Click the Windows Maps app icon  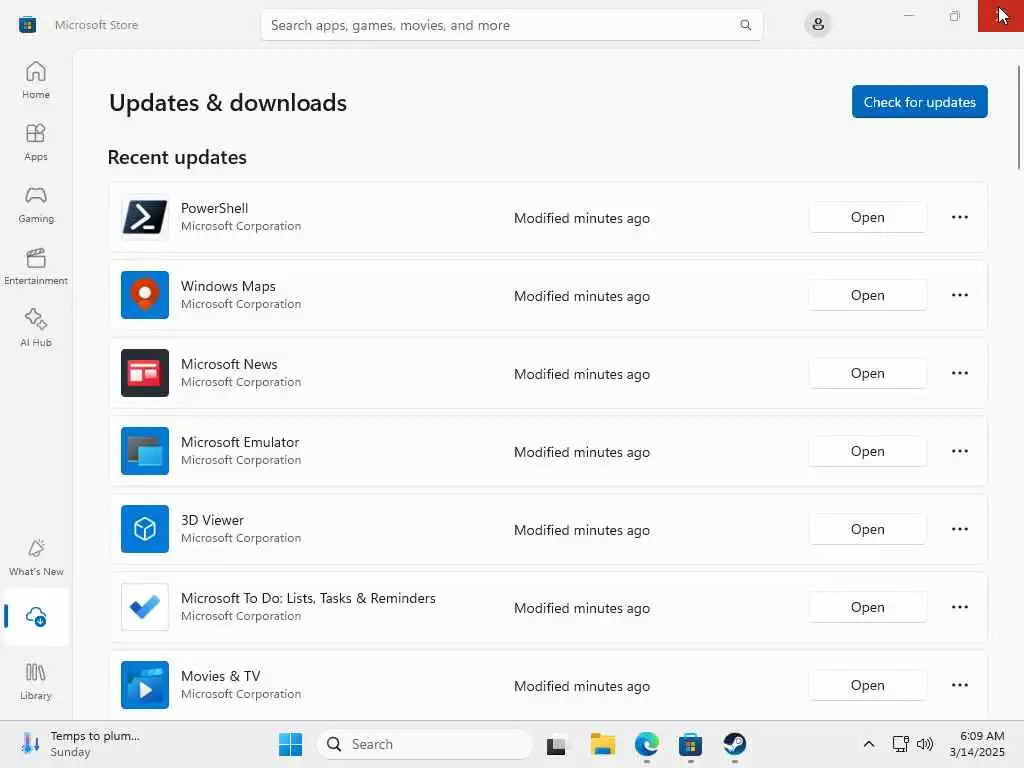click(145, 295)
